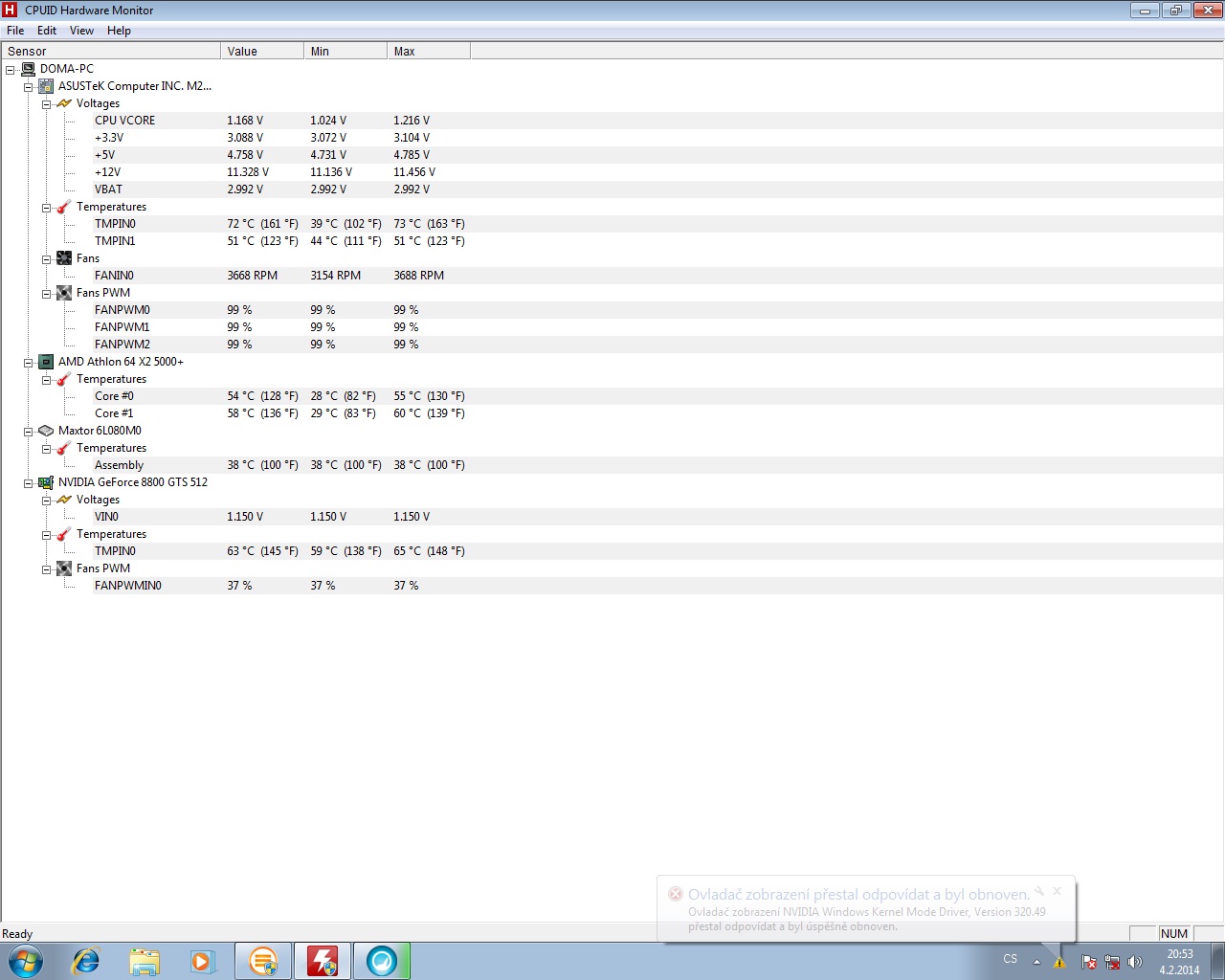Open Windows Media Player from taskbar
Screen dimensions: 1225x980
203,961
